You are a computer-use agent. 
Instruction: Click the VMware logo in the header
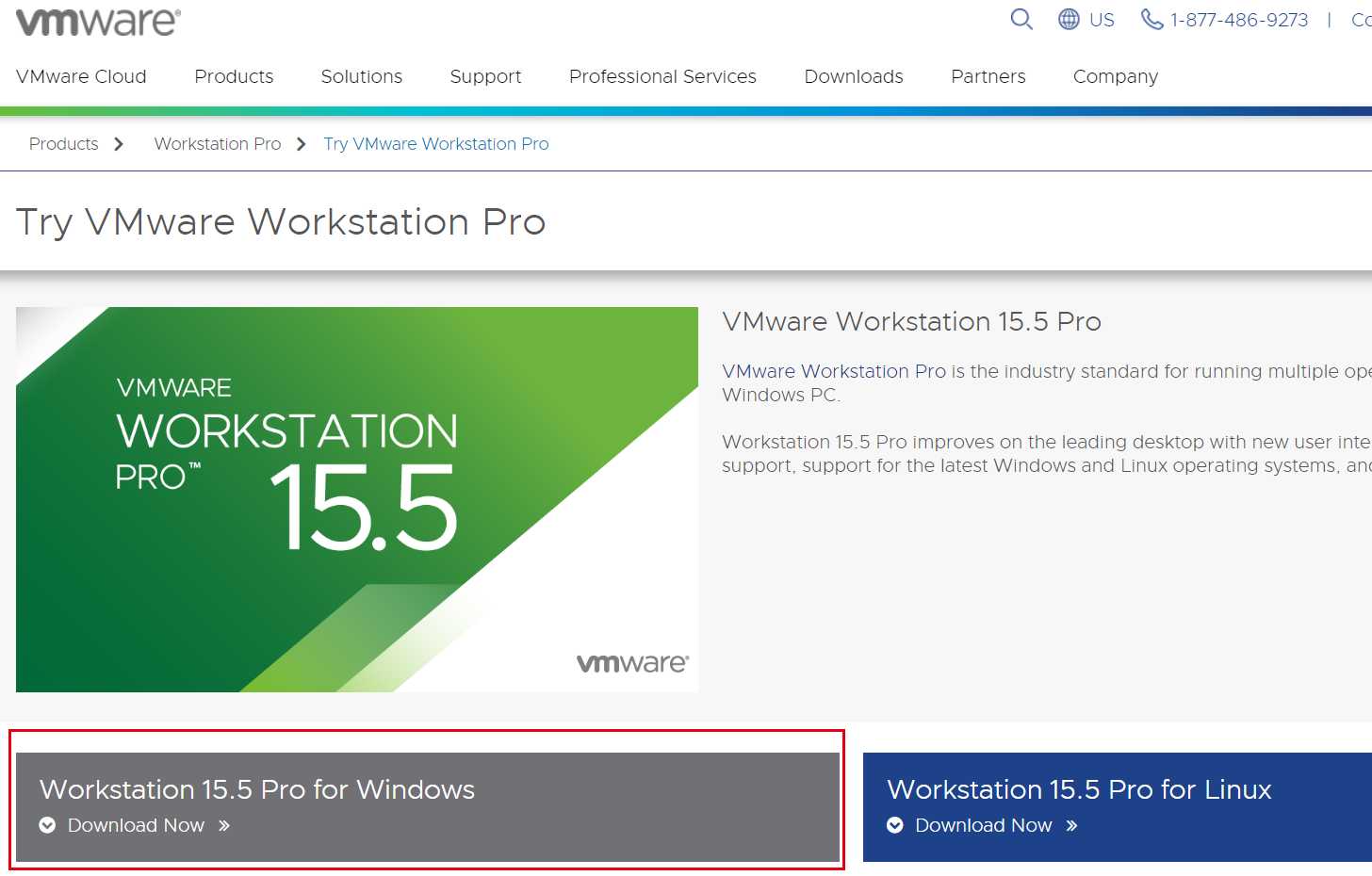98,22
